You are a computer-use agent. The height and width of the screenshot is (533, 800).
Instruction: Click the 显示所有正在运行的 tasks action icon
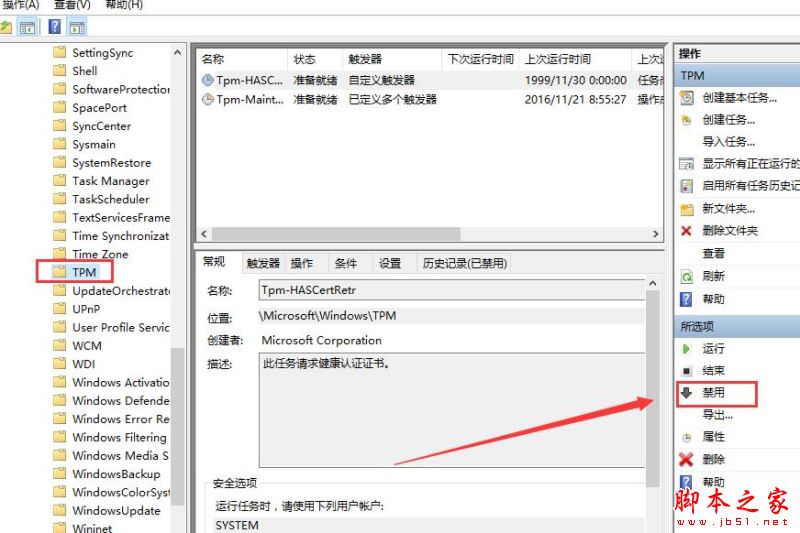[687, 164]
